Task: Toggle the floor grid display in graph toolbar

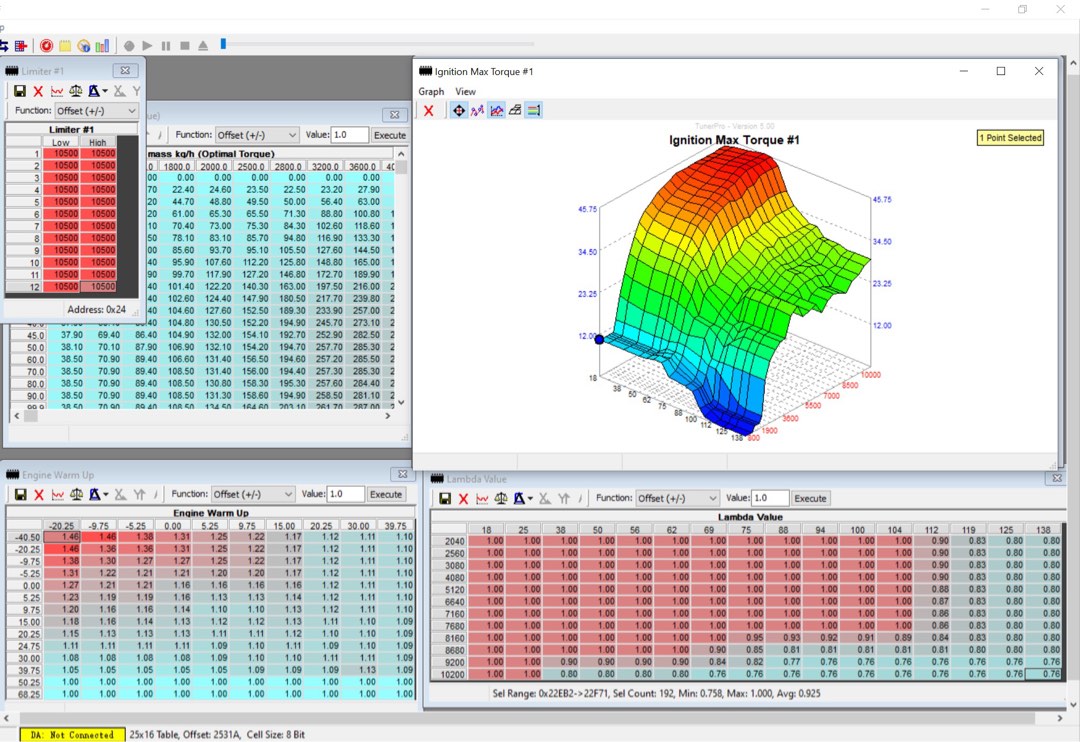Action: tap(515, 111)
